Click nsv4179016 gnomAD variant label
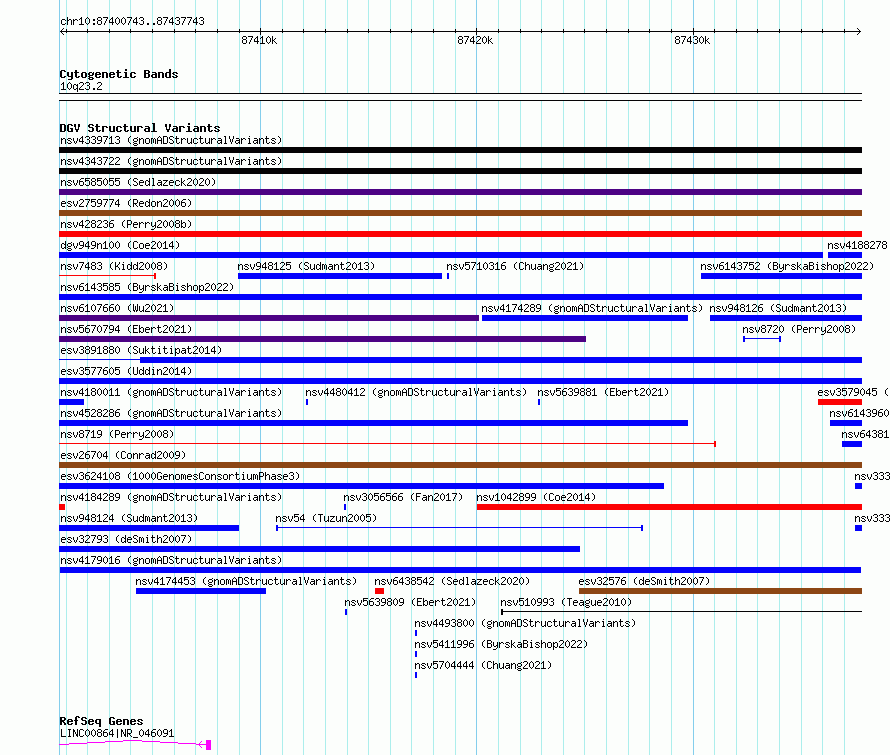890x755 pixels. pyautogui.click(x=171, y=560)
